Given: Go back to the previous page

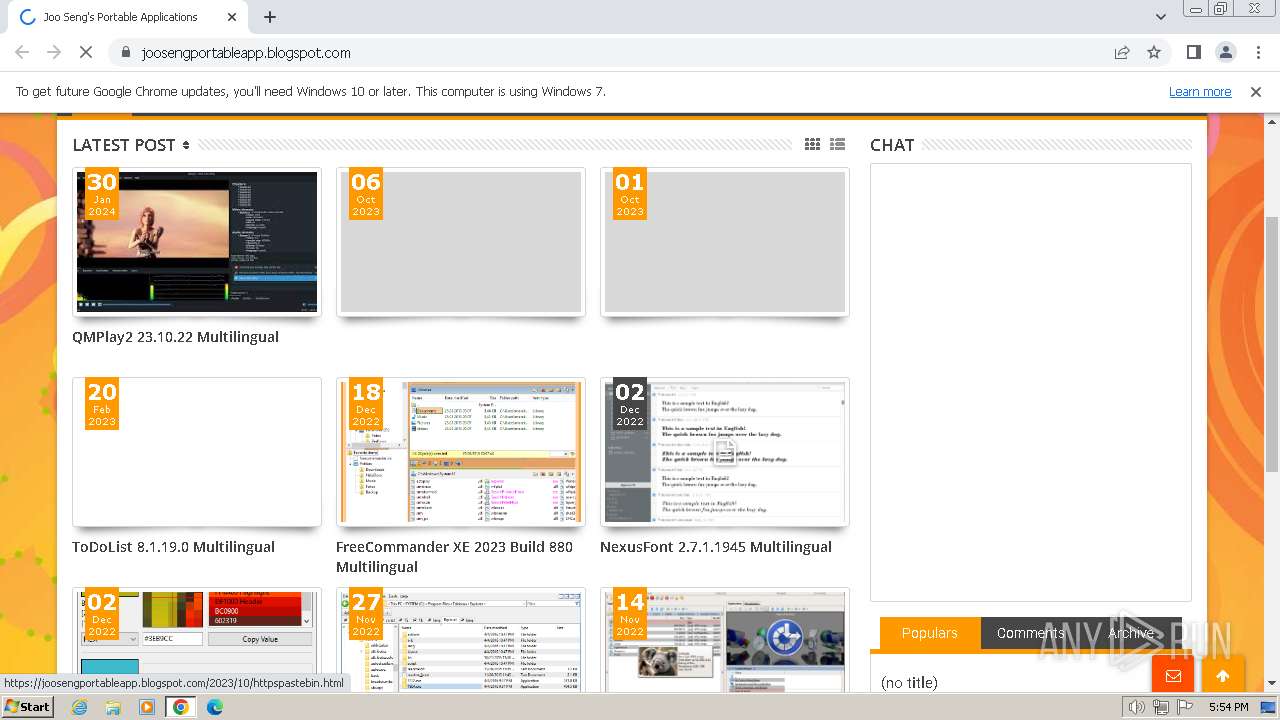Looking at the screenshot, I should pyautogui.click(x=22, y=53).
